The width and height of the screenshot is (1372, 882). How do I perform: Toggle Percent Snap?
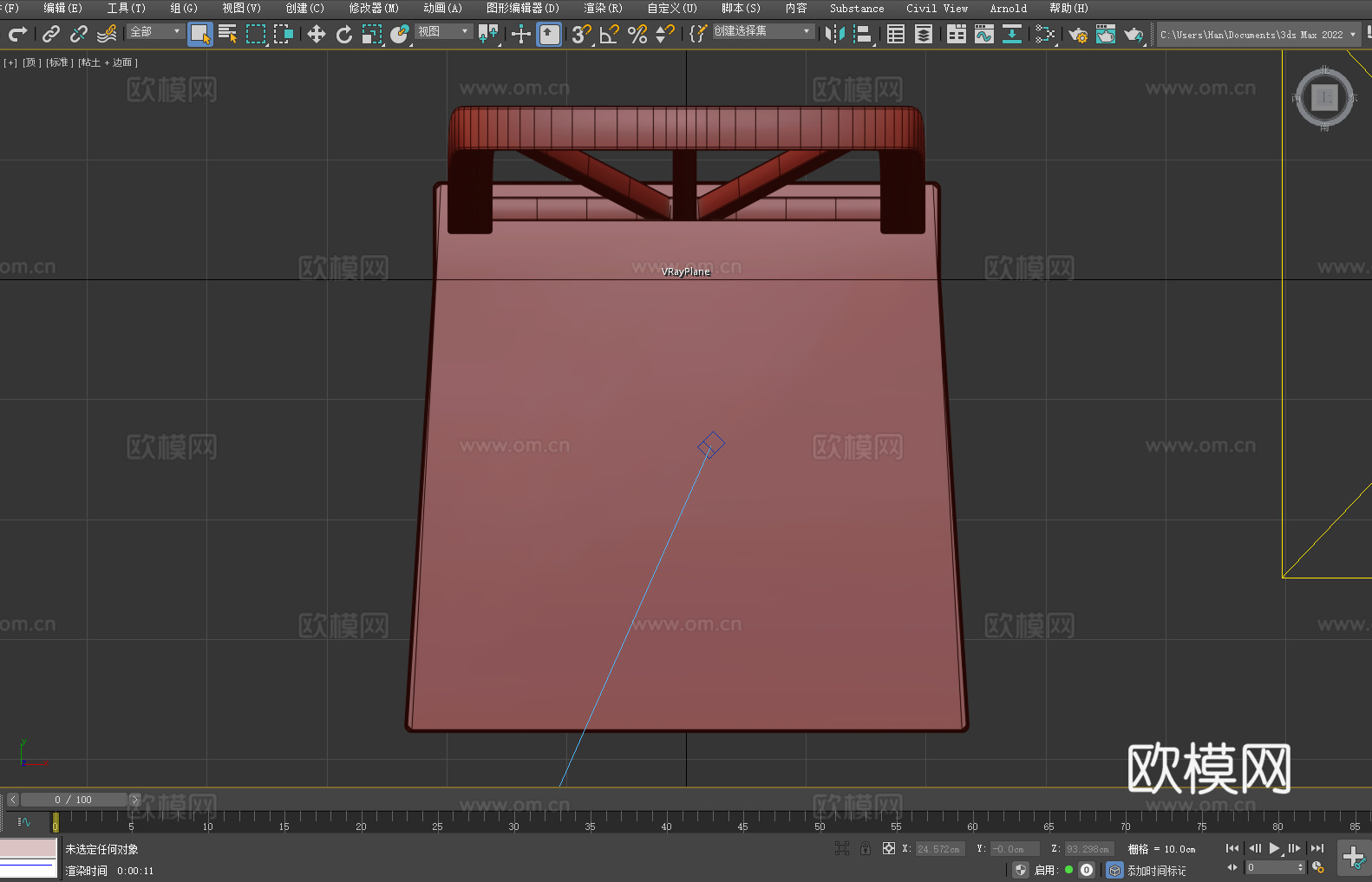(x=637, y=34)
